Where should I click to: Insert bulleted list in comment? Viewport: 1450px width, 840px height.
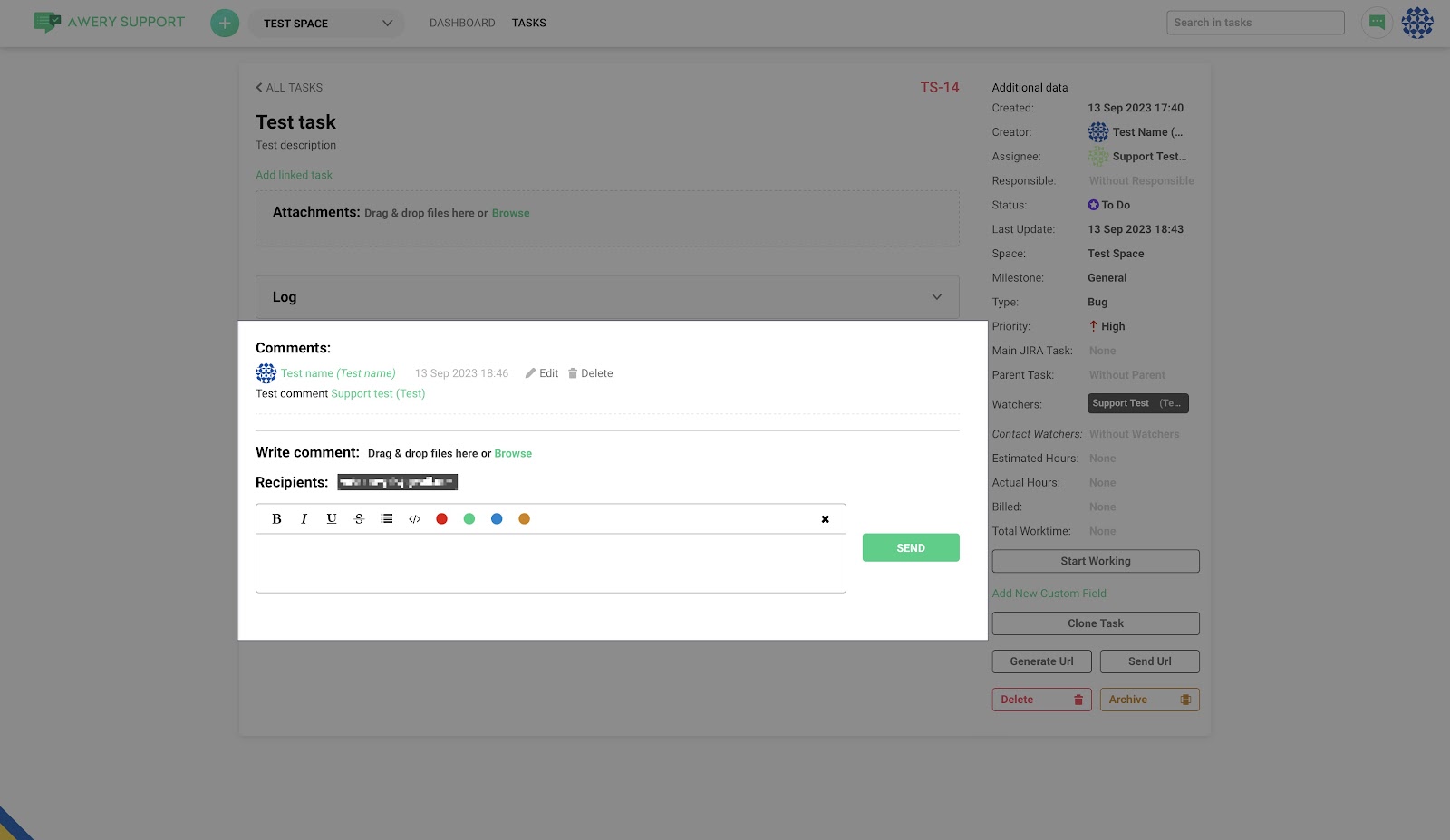[x=387, y=519]
